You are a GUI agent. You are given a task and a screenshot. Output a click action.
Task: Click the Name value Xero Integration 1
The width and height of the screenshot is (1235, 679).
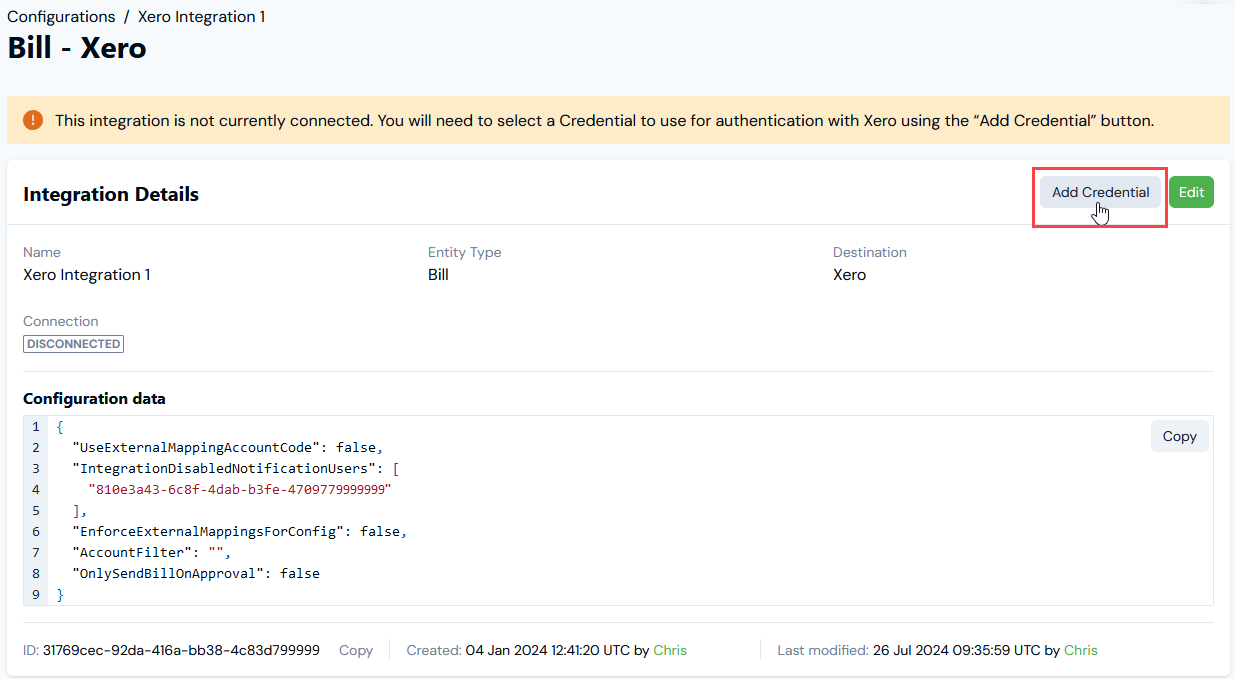pyautogui.click(x=86, y=274)
